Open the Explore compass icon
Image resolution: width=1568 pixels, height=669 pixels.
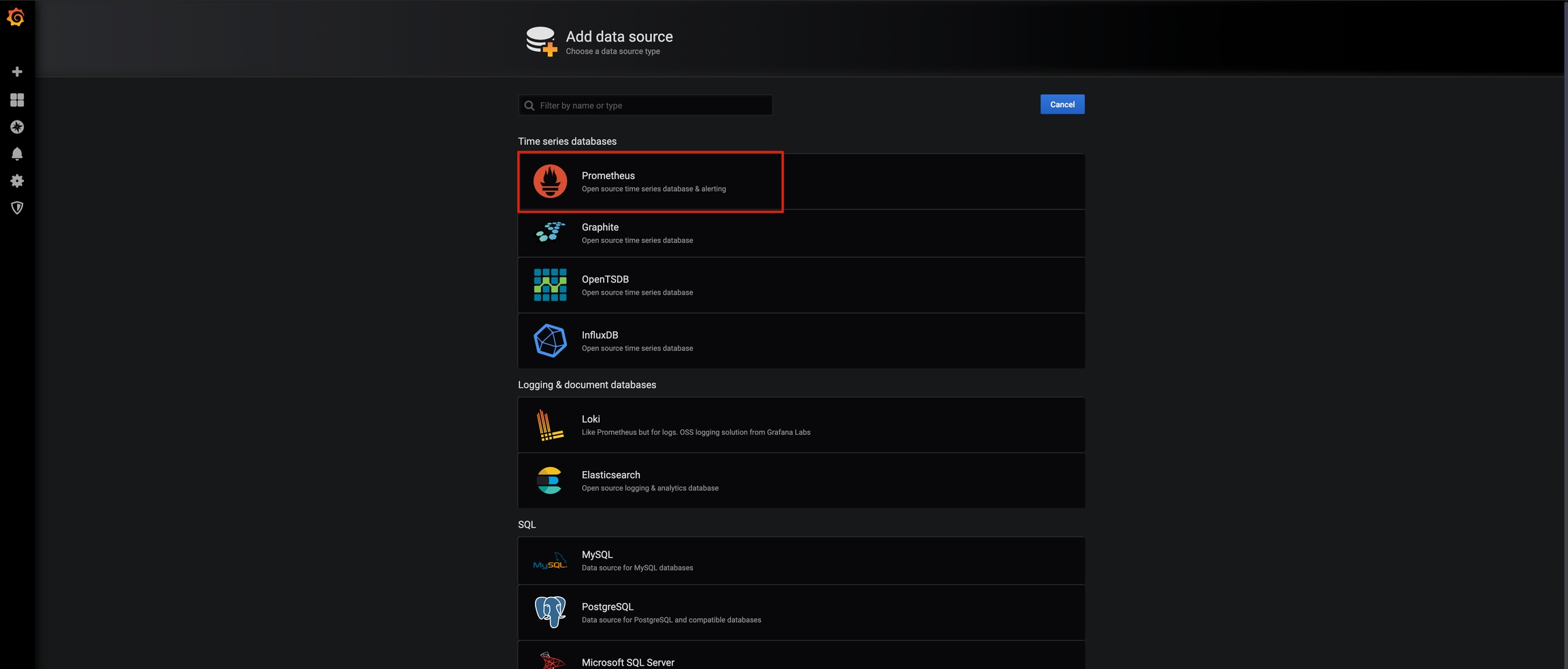(17, 127)
